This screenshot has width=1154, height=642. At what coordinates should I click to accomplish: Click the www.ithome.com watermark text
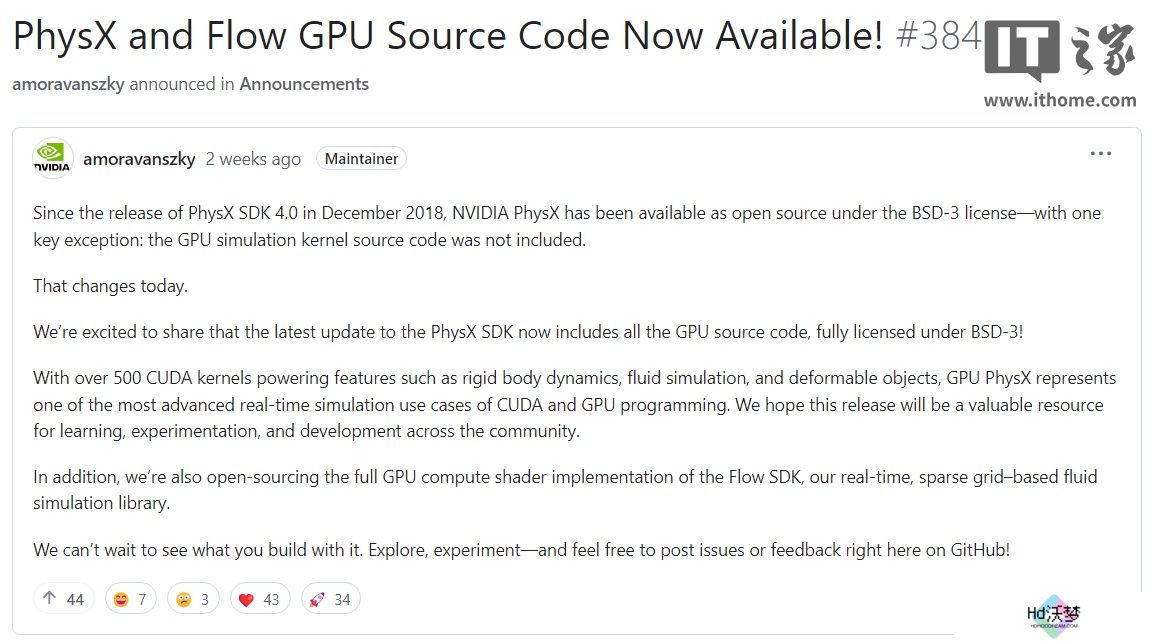[1060, 100]
